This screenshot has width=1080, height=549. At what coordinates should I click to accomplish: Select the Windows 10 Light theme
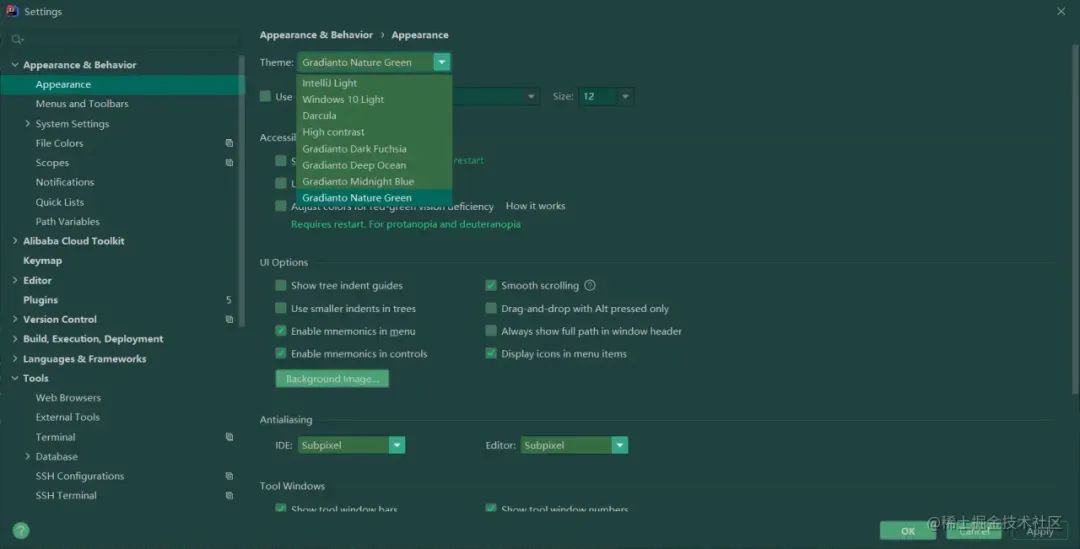(x=374, y=99)
